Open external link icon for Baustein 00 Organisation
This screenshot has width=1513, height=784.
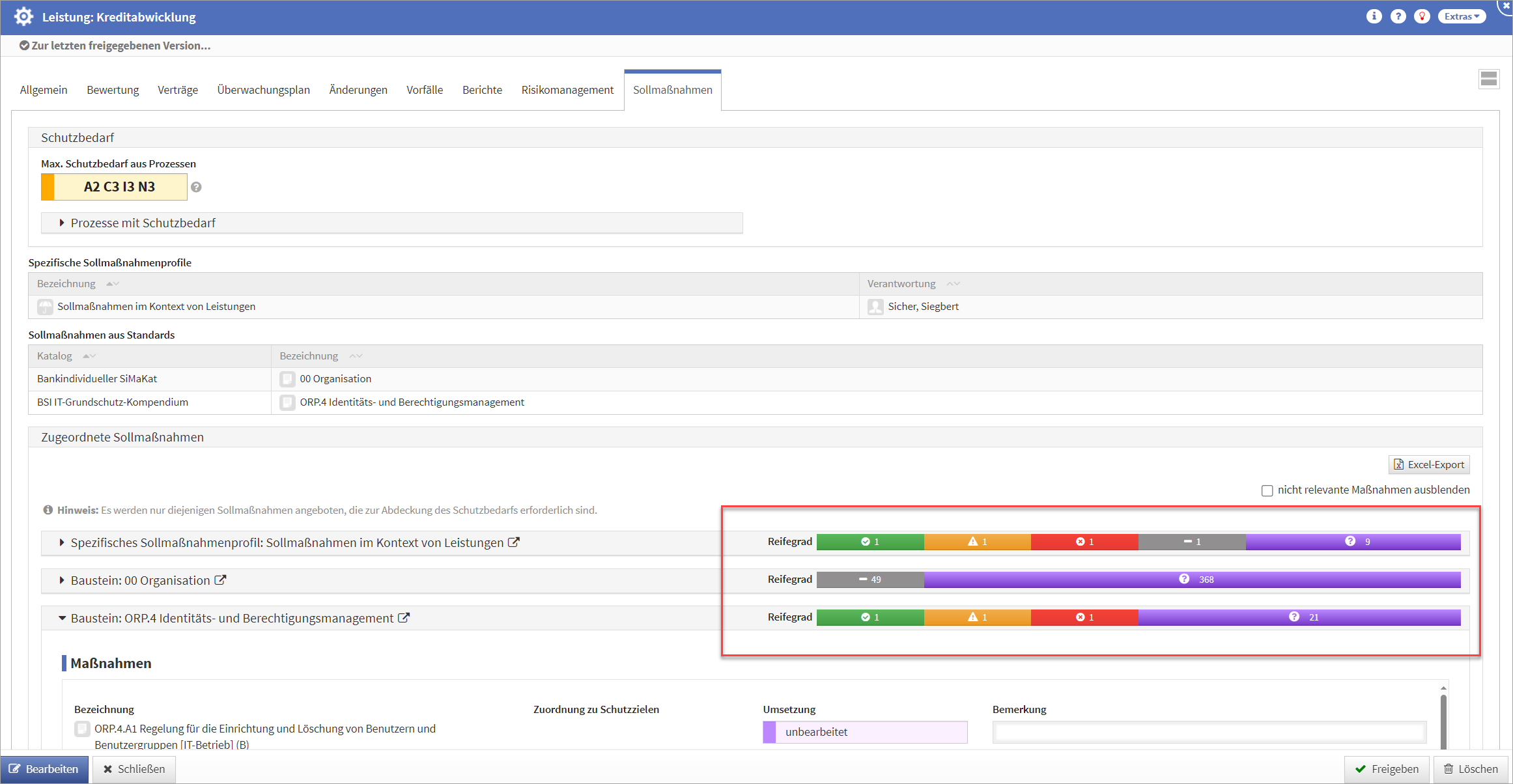pos(221,580)
